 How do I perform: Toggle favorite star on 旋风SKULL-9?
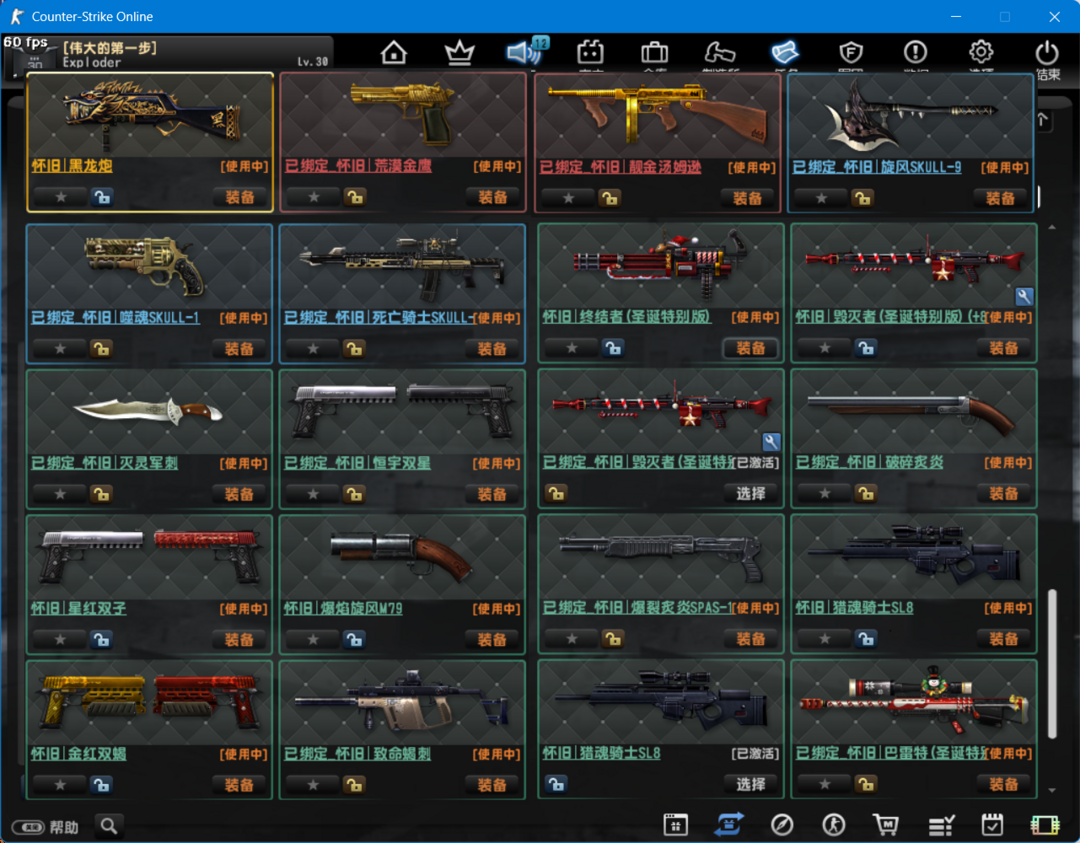(821, 198)
